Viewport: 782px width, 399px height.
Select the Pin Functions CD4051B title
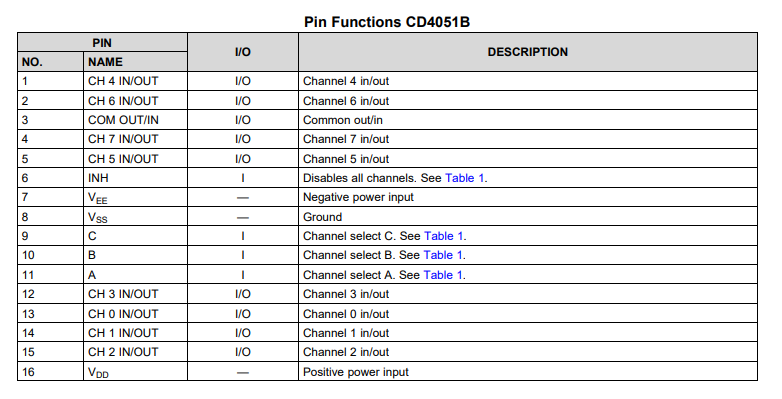point(387,22)
